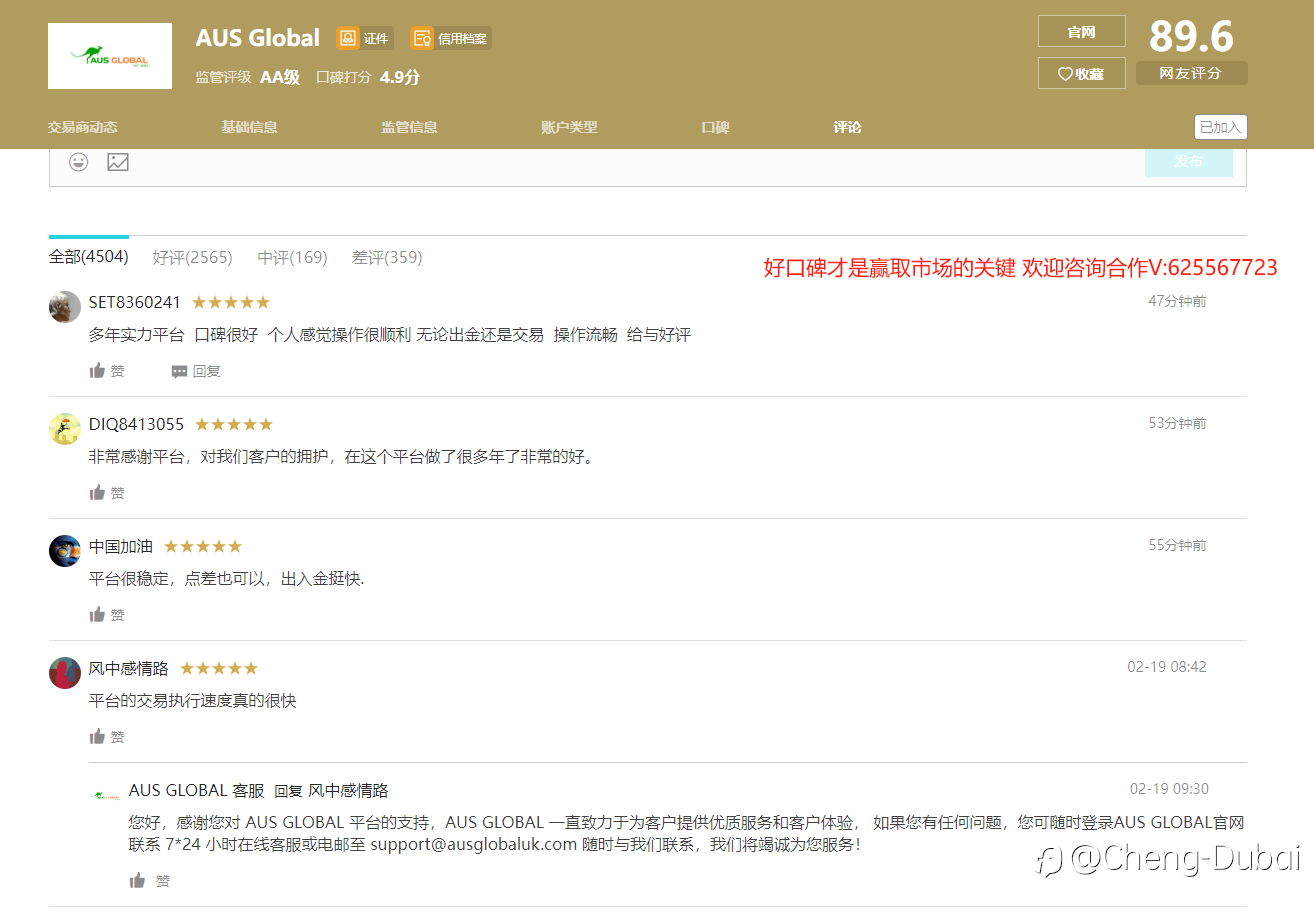The height and width of the screenshot is (911, 1314).
Task: Show 全部(4504) reviews tab
Action: [88, 257]
